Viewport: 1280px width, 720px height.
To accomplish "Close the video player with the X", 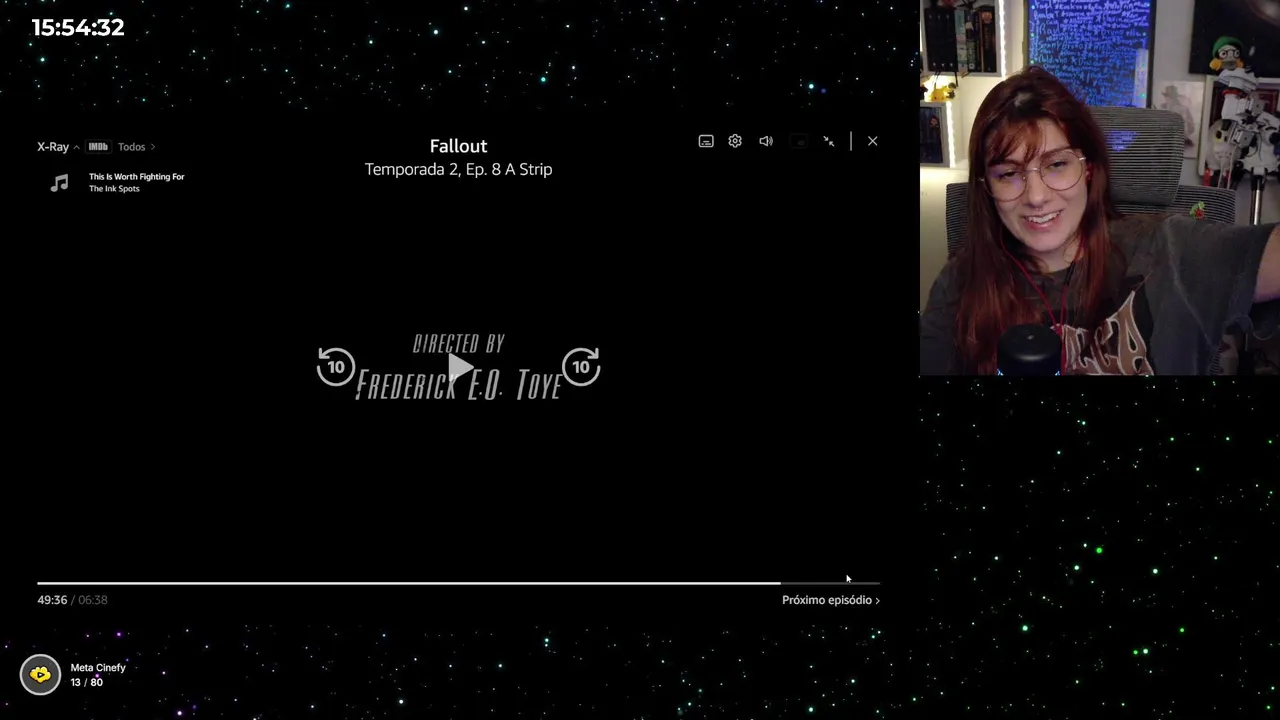I will pos(872,141).
